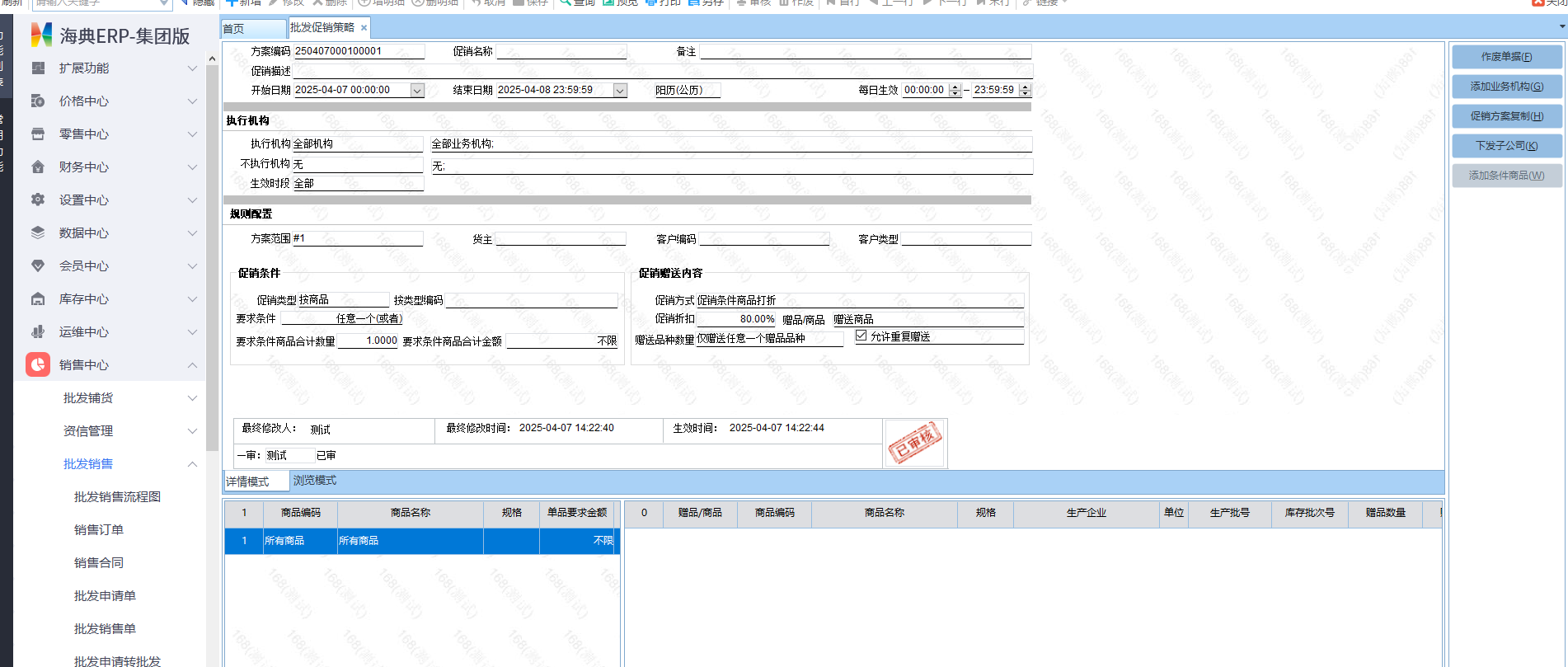Expand 扩展功能 chevron
1568x667 pixels.
click(192, 68)
